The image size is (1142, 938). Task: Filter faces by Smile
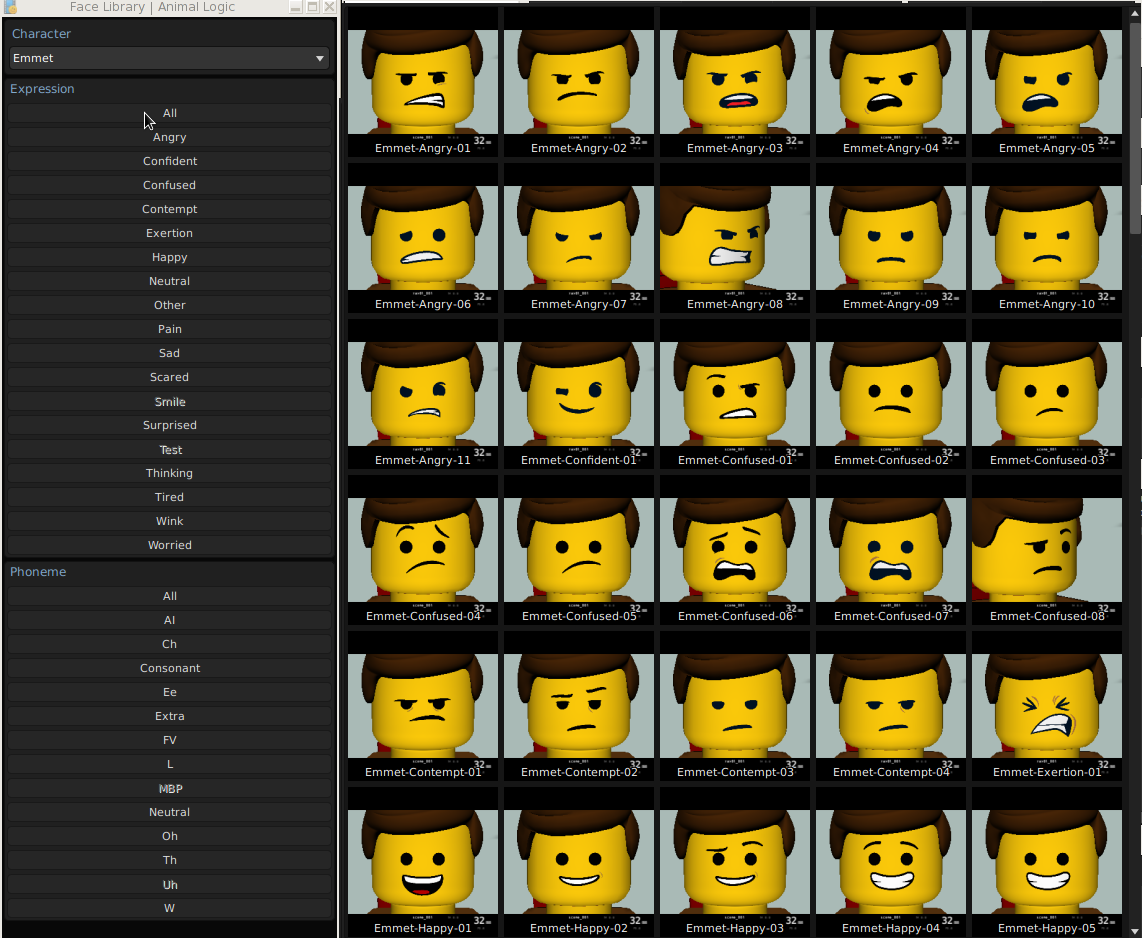tap(169, 401)
